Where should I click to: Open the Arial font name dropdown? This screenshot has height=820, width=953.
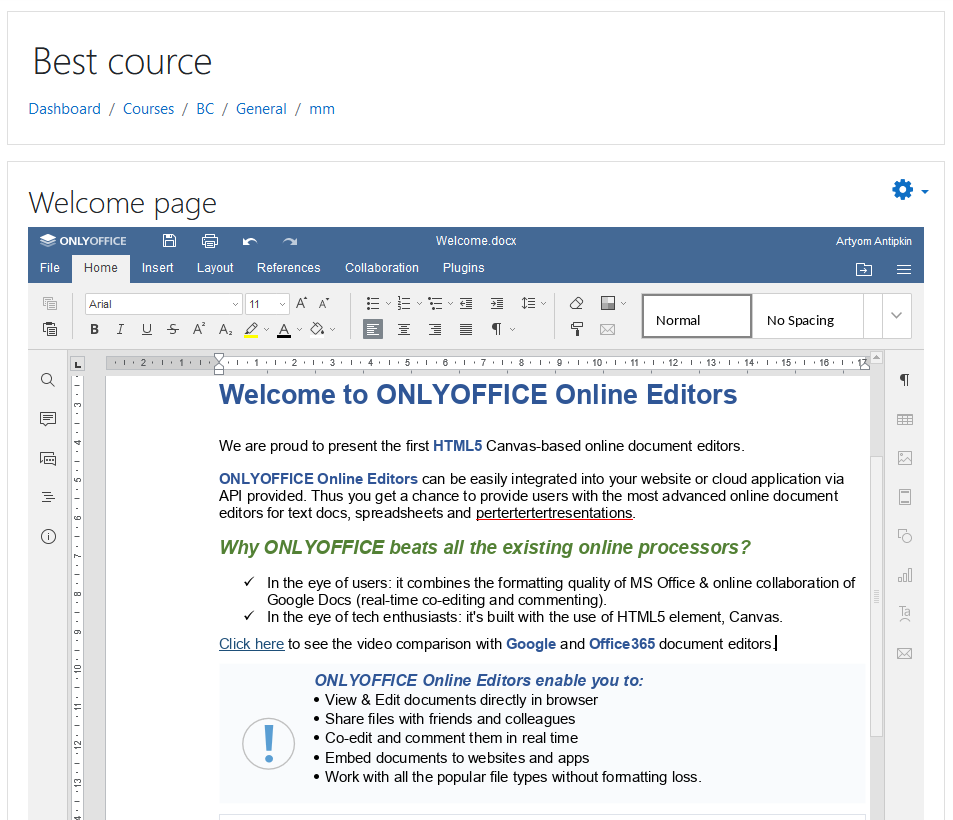pyautogui.click(x=235, y=304)
